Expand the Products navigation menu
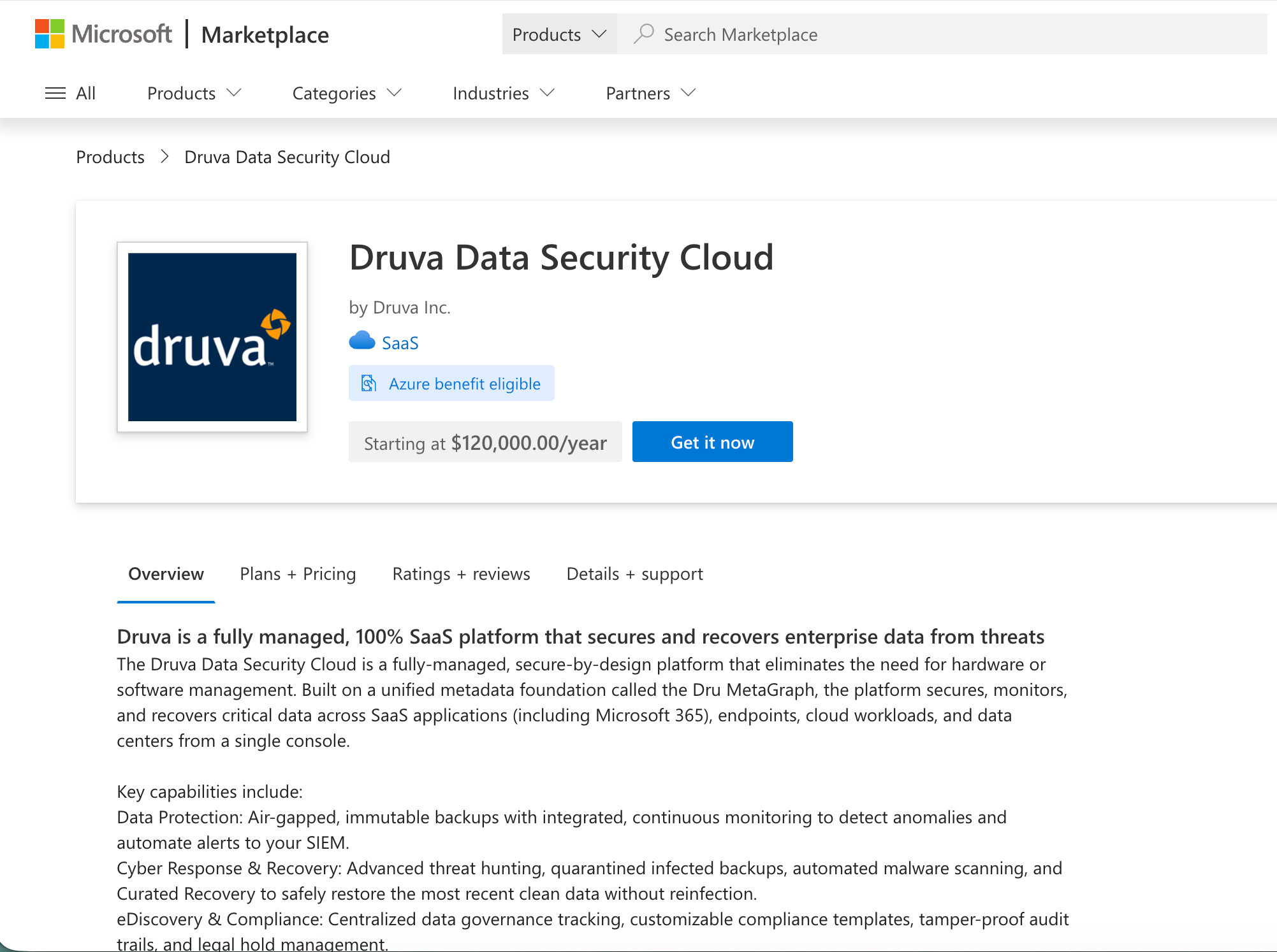 (194, 93)
